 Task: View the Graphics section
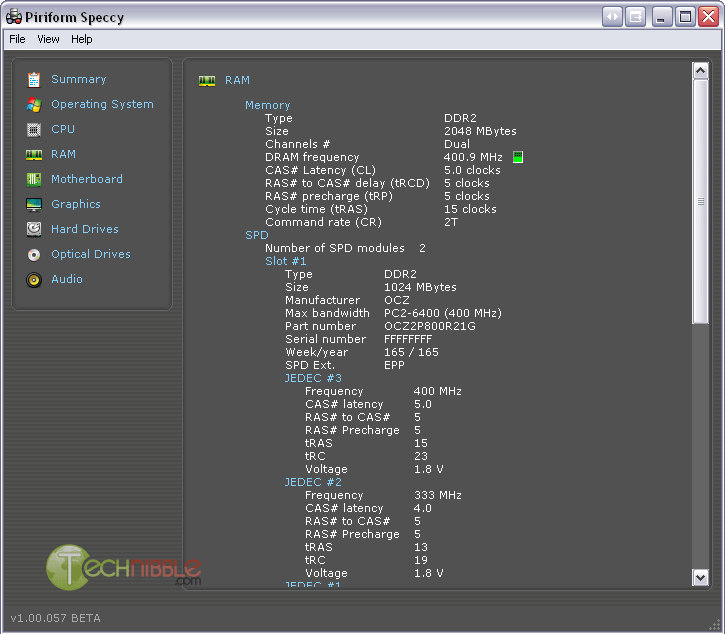click(x=76, y=204)
